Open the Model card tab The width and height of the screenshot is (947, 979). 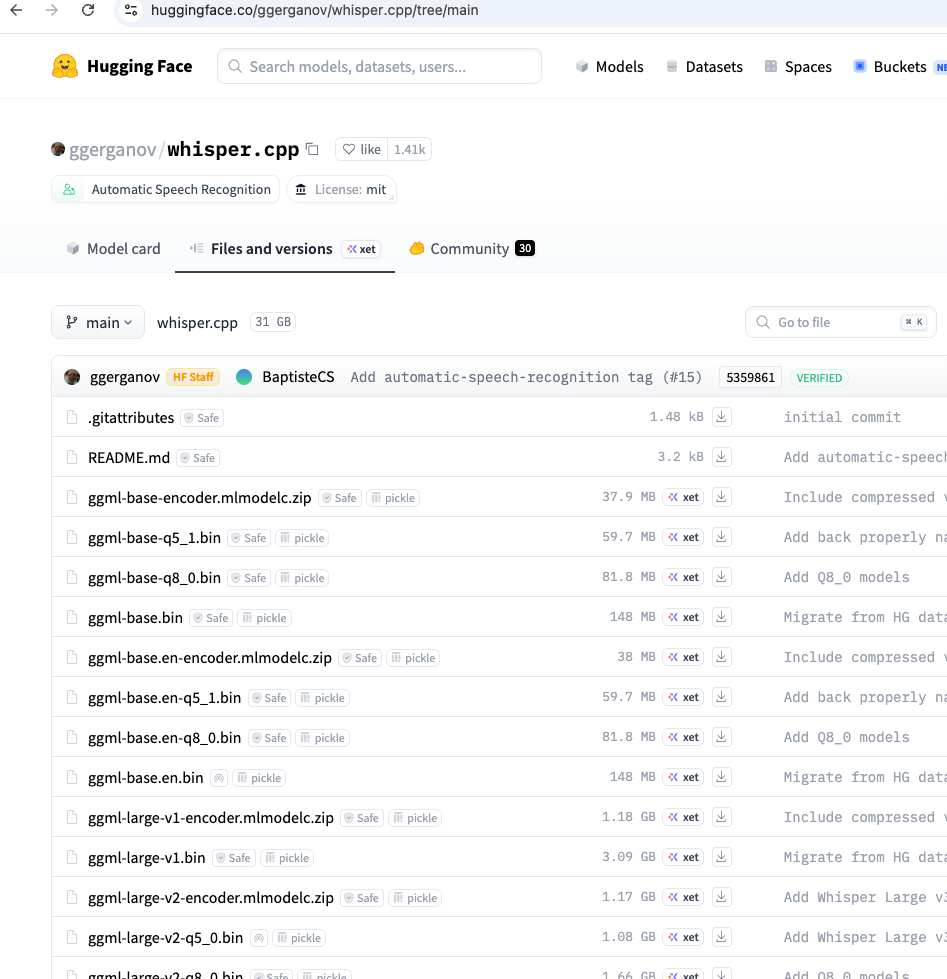click(114, 248)
